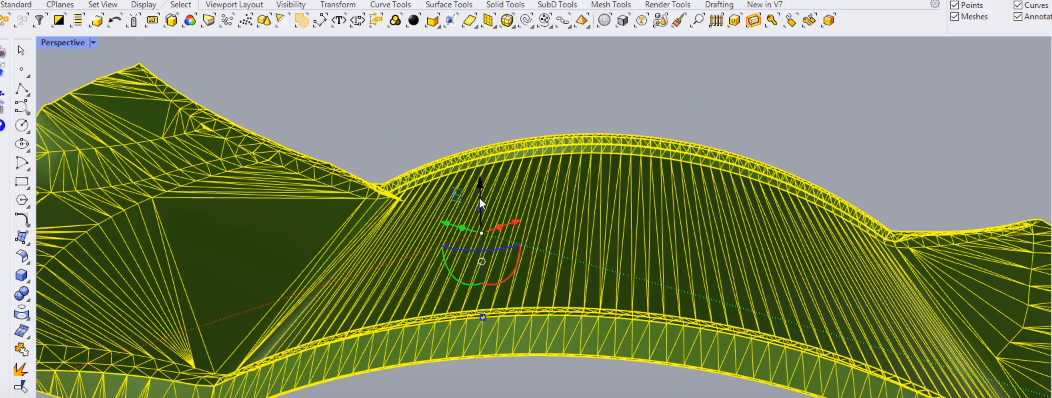Toggle the Points filter checkbox
The height and width of the screenshot is (398, 1052).
(x=955, y=5)
